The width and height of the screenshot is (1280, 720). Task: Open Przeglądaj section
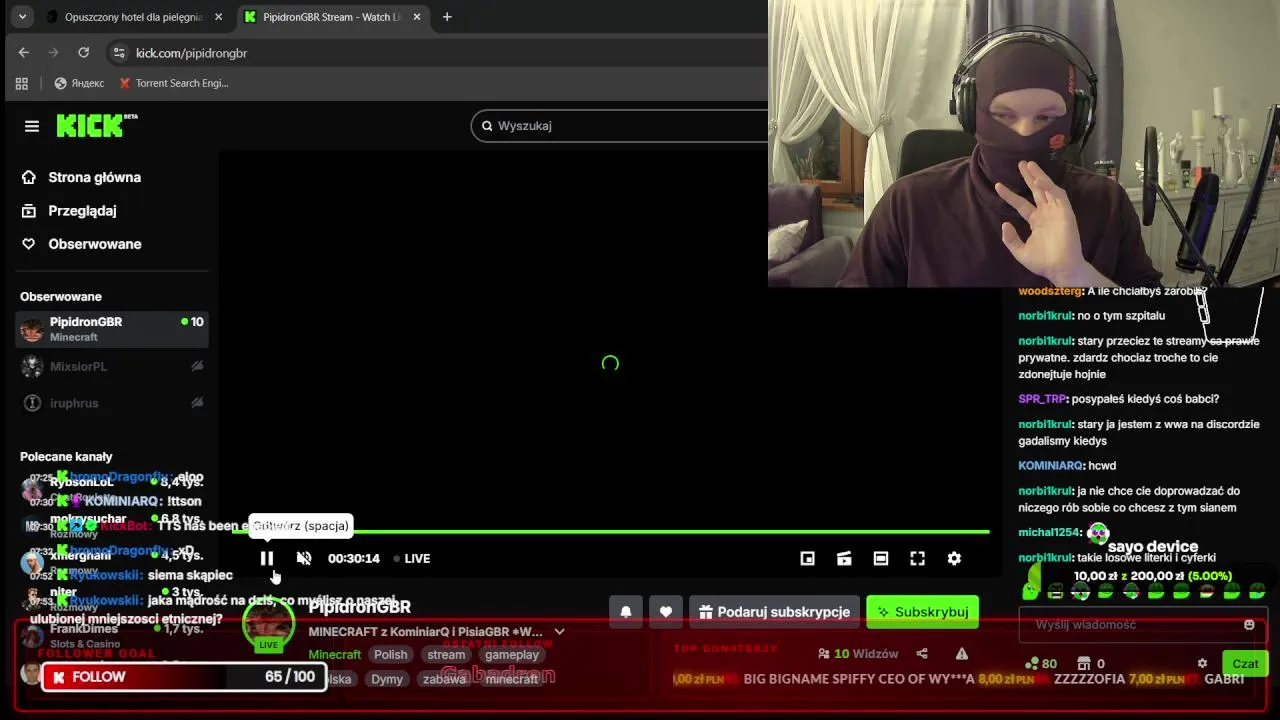pos(82,211)
